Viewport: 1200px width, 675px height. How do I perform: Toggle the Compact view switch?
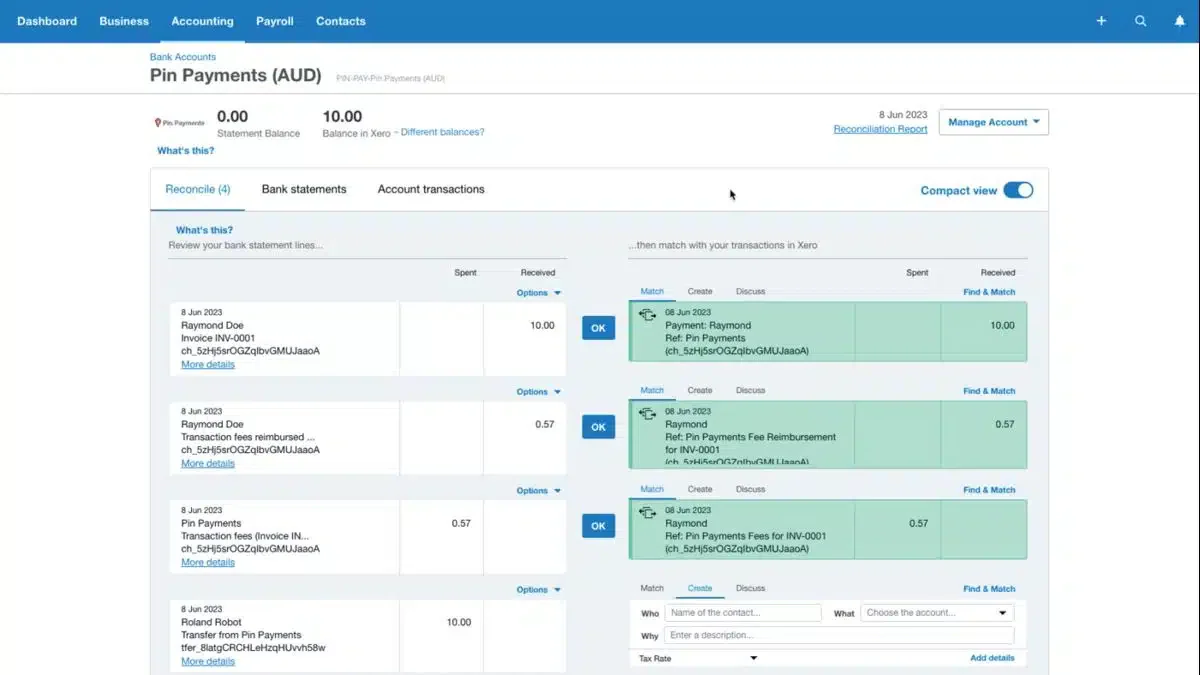coord(1018,190)
